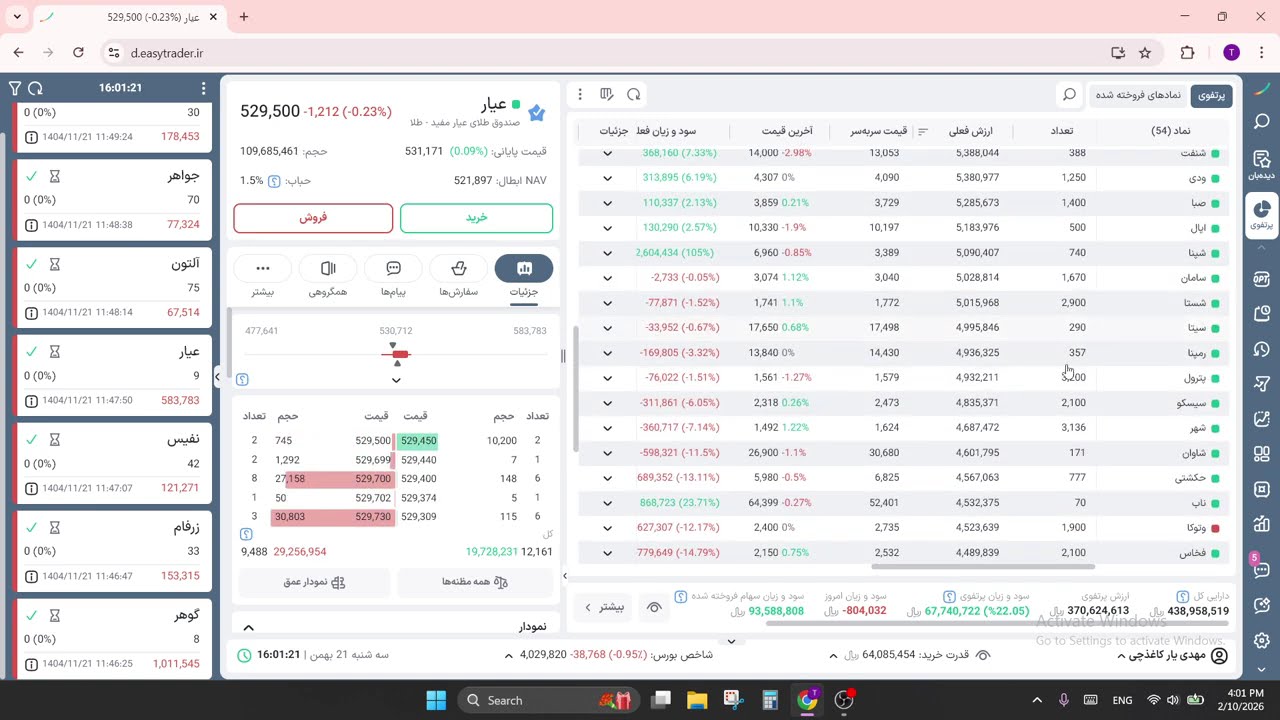Click the filter icon above order list

[x=15, y=88]
